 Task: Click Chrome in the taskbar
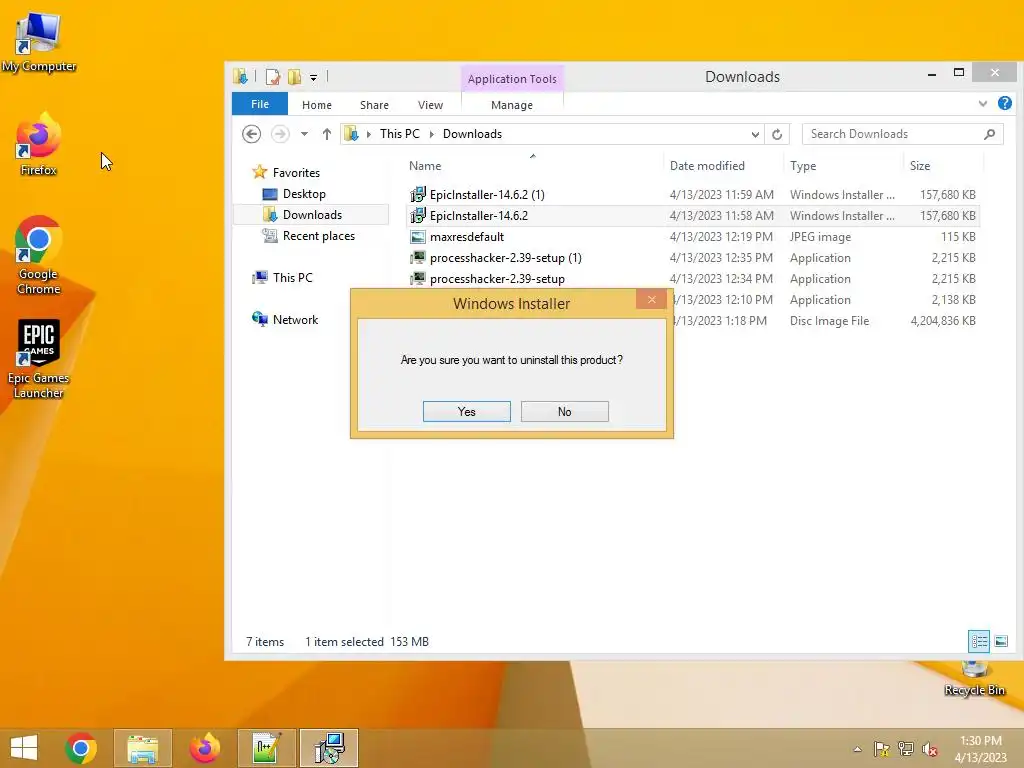click(81, 748)
